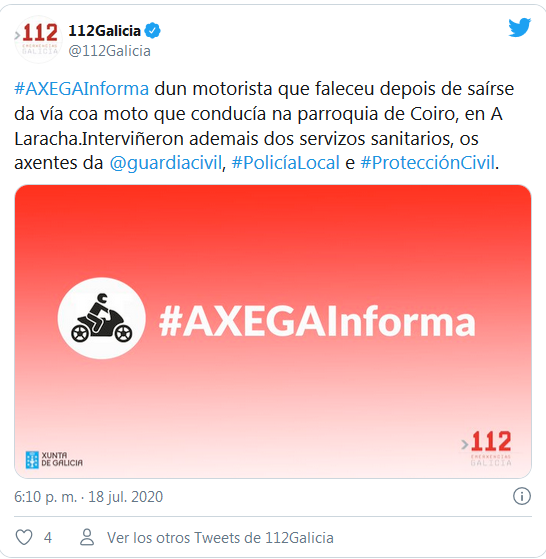Click the blue verified badge
The image size is (546, 559).
coord(153,31)
